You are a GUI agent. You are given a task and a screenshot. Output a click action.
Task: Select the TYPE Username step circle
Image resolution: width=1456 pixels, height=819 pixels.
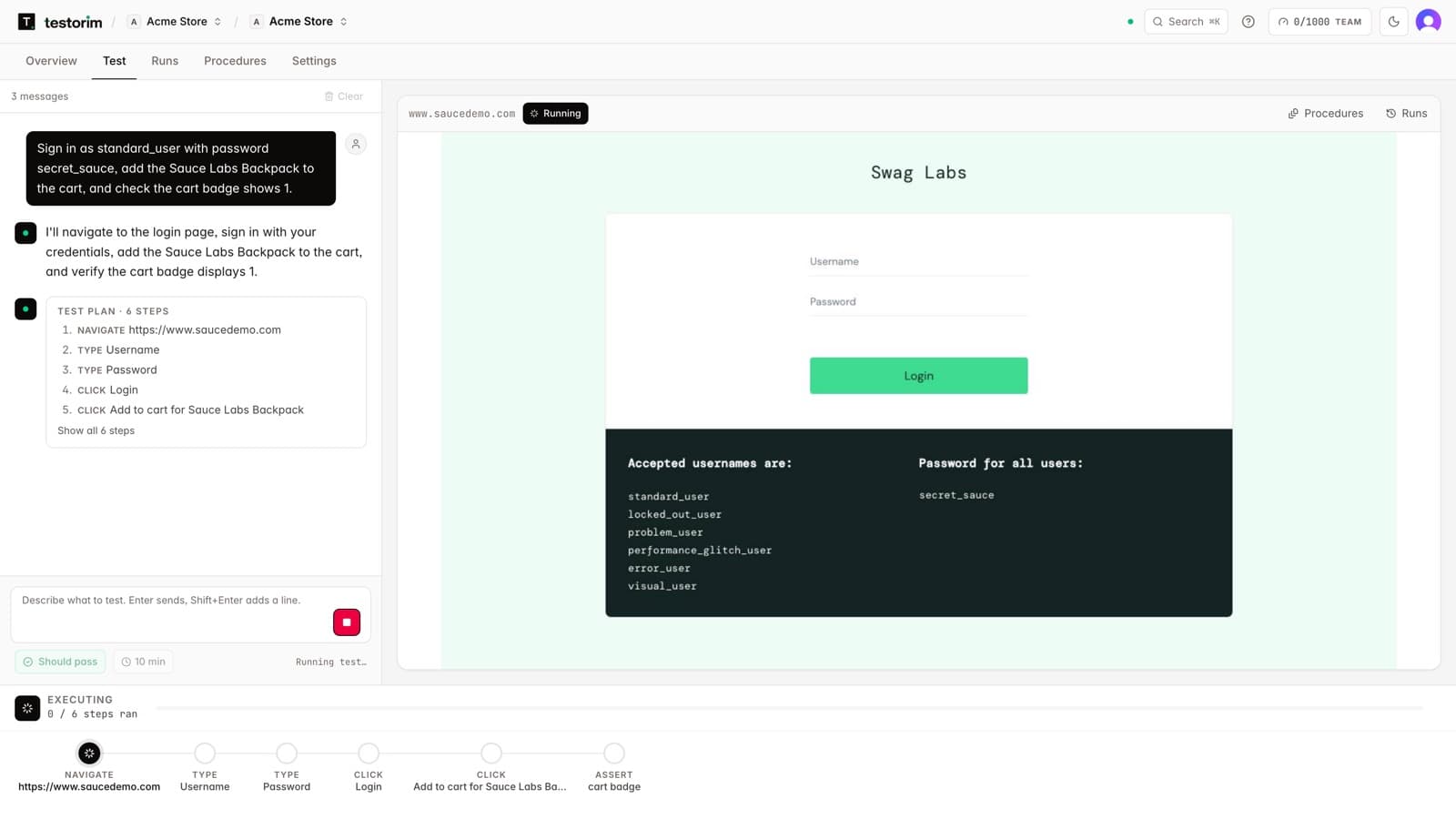point(205,753)
